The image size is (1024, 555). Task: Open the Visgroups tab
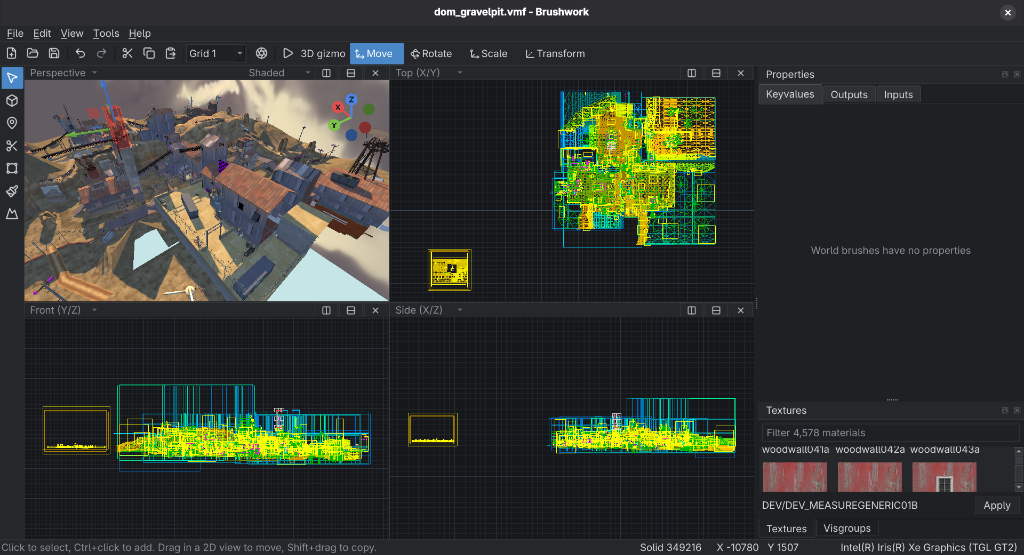[x=846, y=528]
